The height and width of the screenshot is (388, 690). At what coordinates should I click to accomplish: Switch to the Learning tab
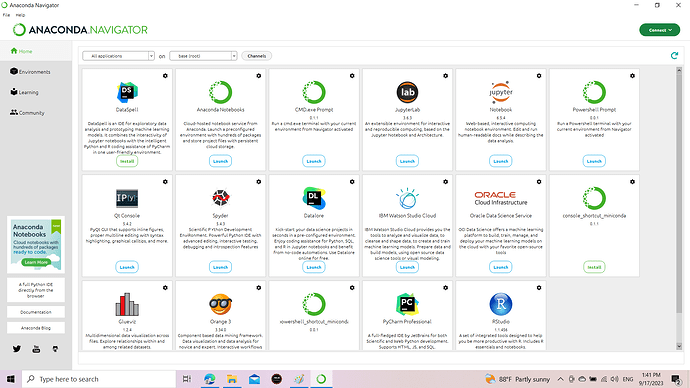(24, 92)
